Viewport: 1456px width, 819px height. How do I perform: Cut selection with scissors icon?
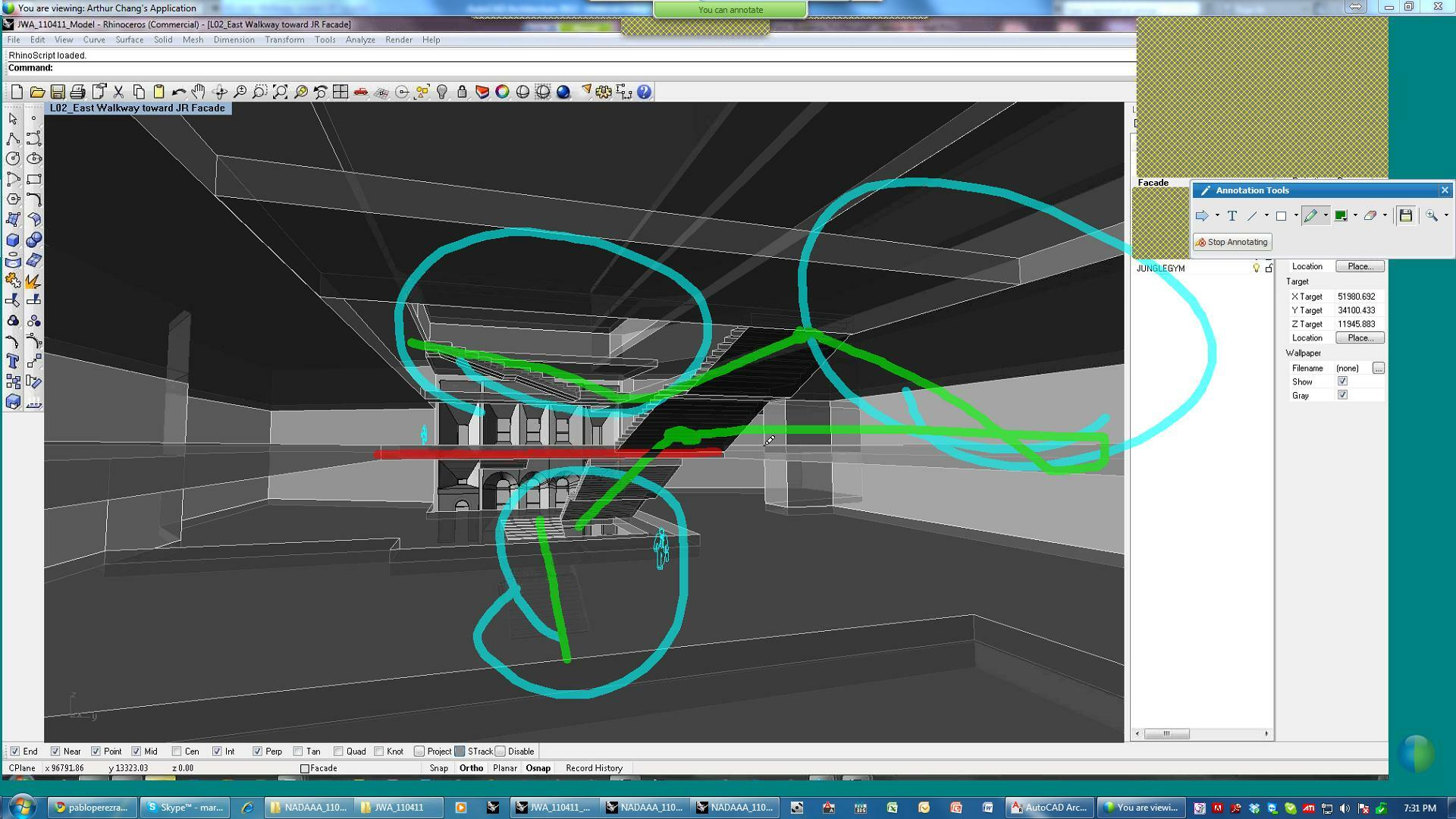coord(118,92)
